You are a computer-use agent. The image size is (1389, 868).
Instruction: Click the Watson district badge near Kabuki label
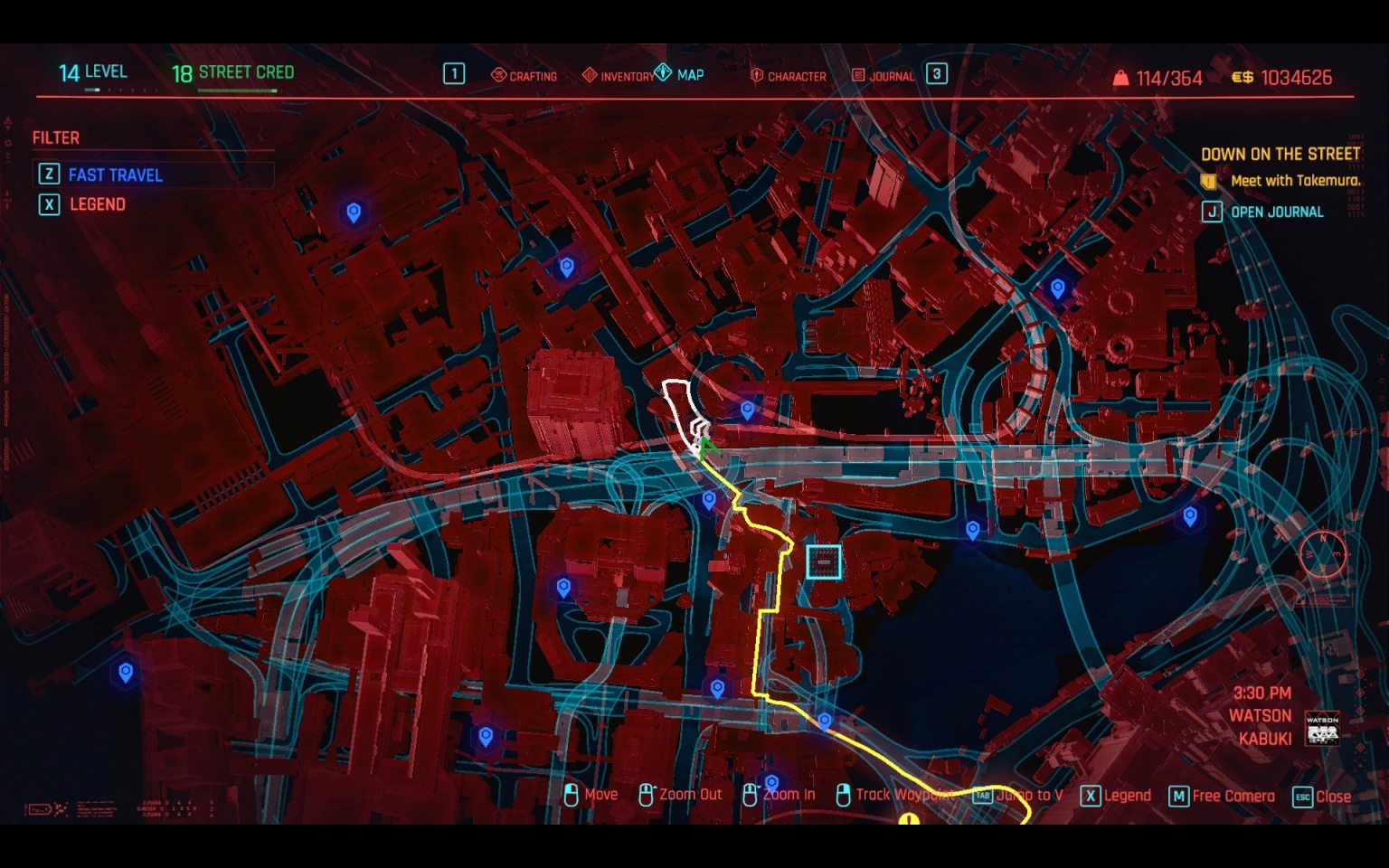coord(1323,730)
